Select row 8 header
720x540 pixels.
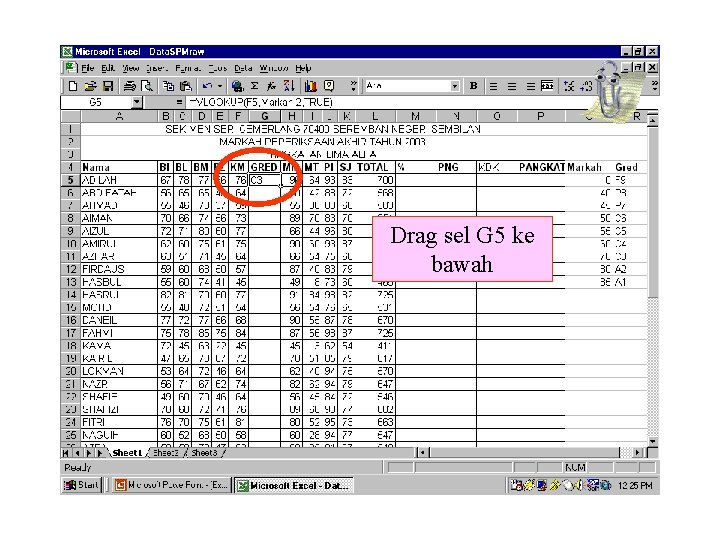(x=70, y=218)
